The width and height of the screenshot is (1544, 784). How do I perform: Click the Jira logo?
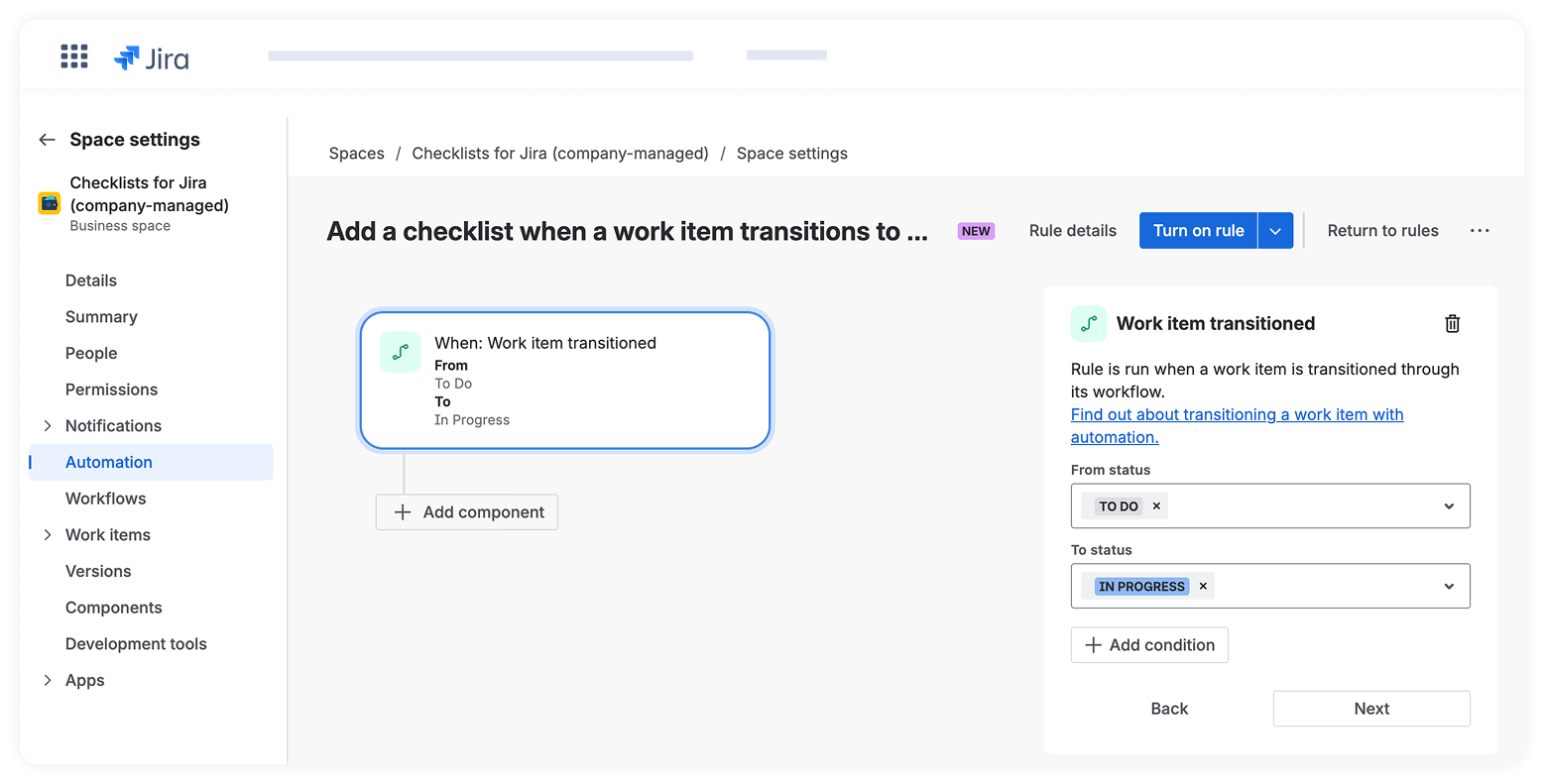(152, 59)
